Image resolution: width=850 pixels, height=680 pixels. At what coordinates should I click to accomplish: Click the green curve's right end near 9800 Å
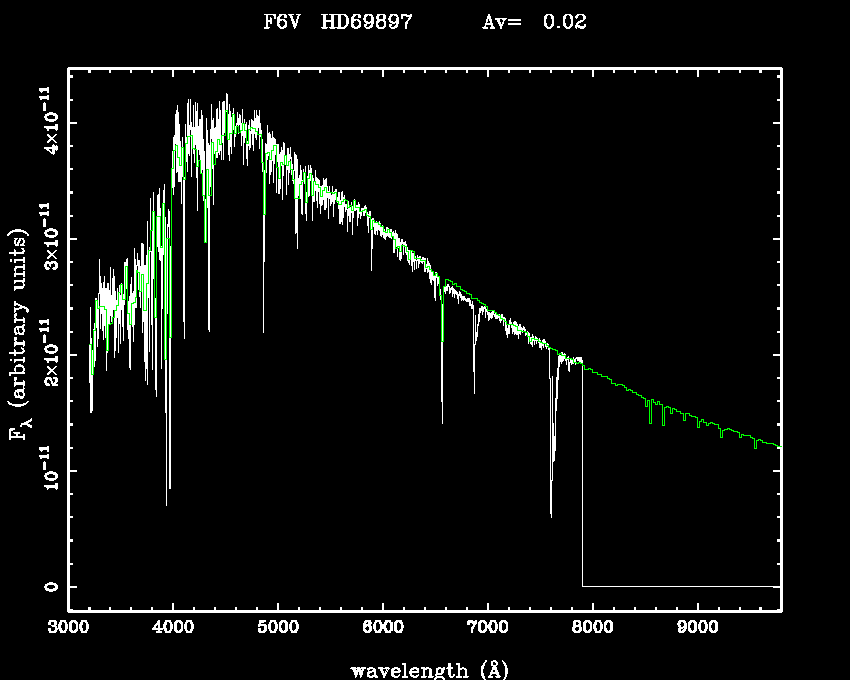(x=778, y=446)
